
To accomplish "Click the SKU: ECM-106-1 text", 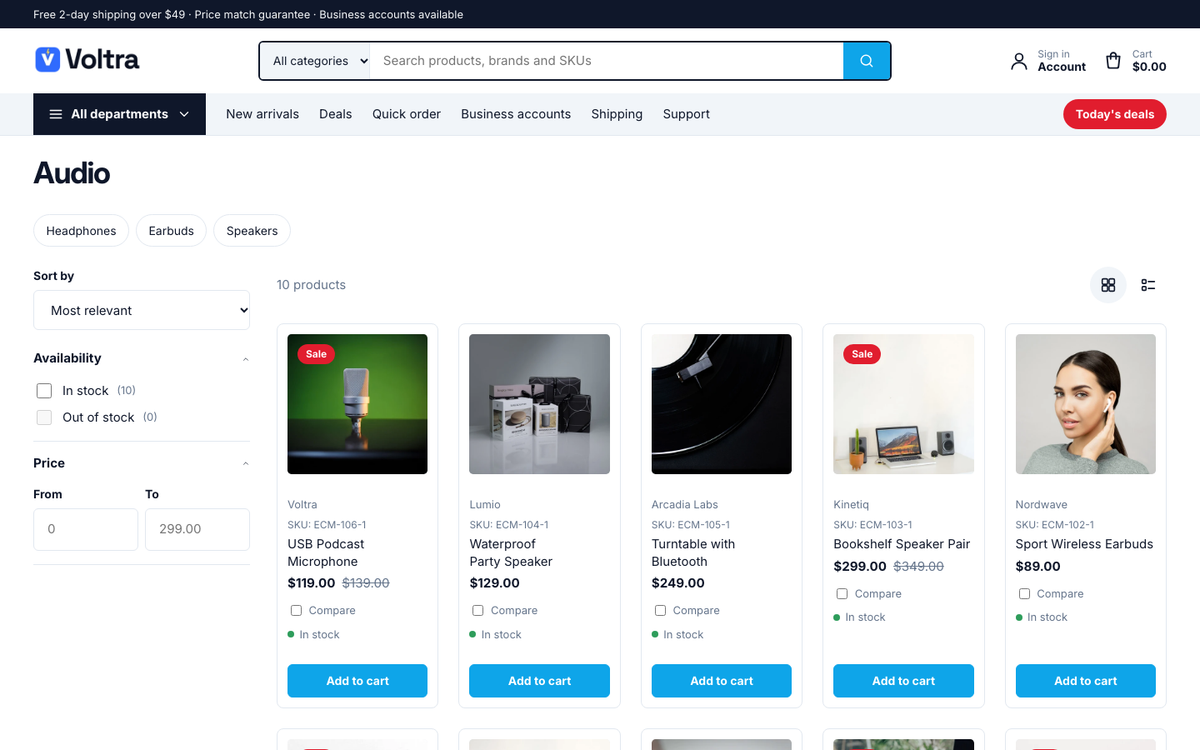I will (x=327, y=525).
